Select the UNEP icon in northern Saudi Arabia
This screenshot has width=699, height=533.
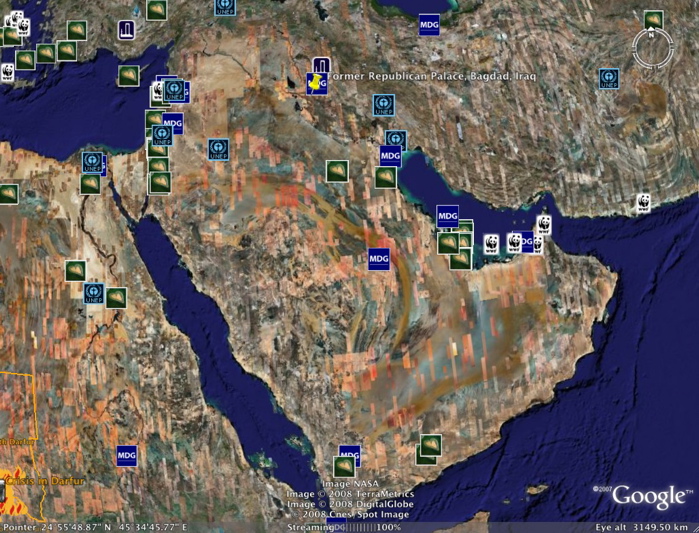coord(218,150)
